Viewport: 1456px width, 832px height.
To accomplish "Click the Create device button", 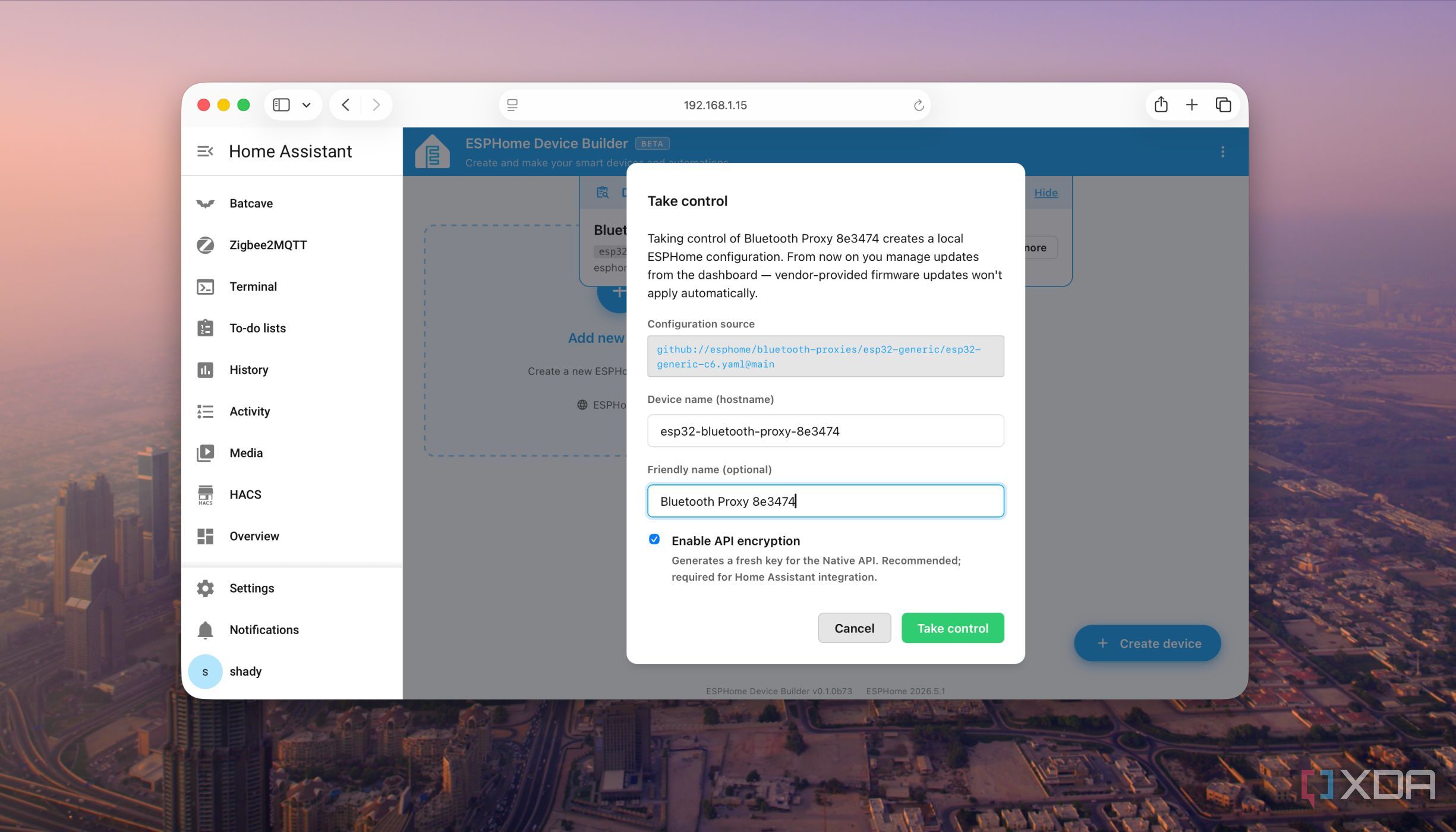I will point(1147,644).
